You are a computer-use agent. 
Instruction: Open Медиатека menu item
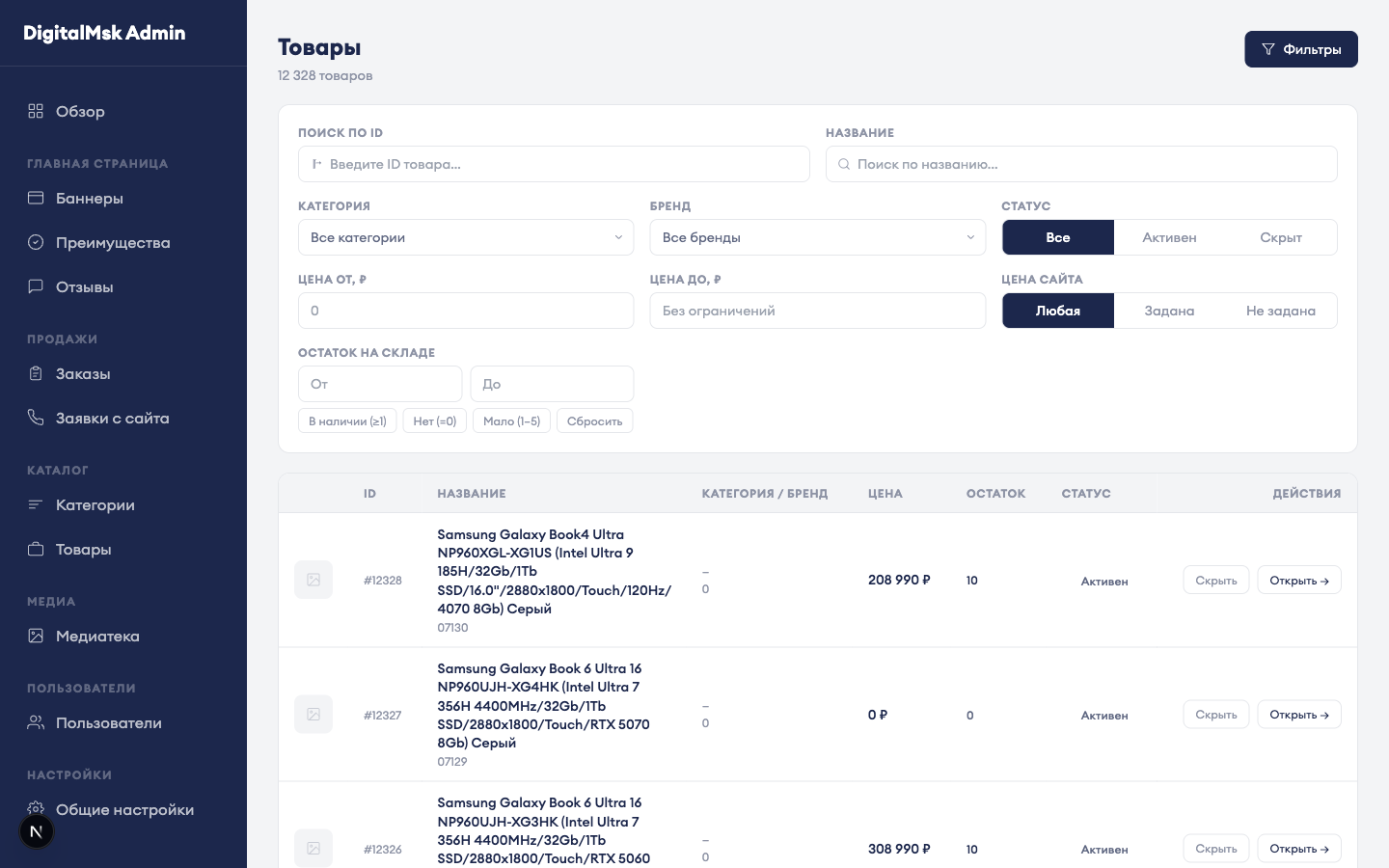tap(123, 636)
